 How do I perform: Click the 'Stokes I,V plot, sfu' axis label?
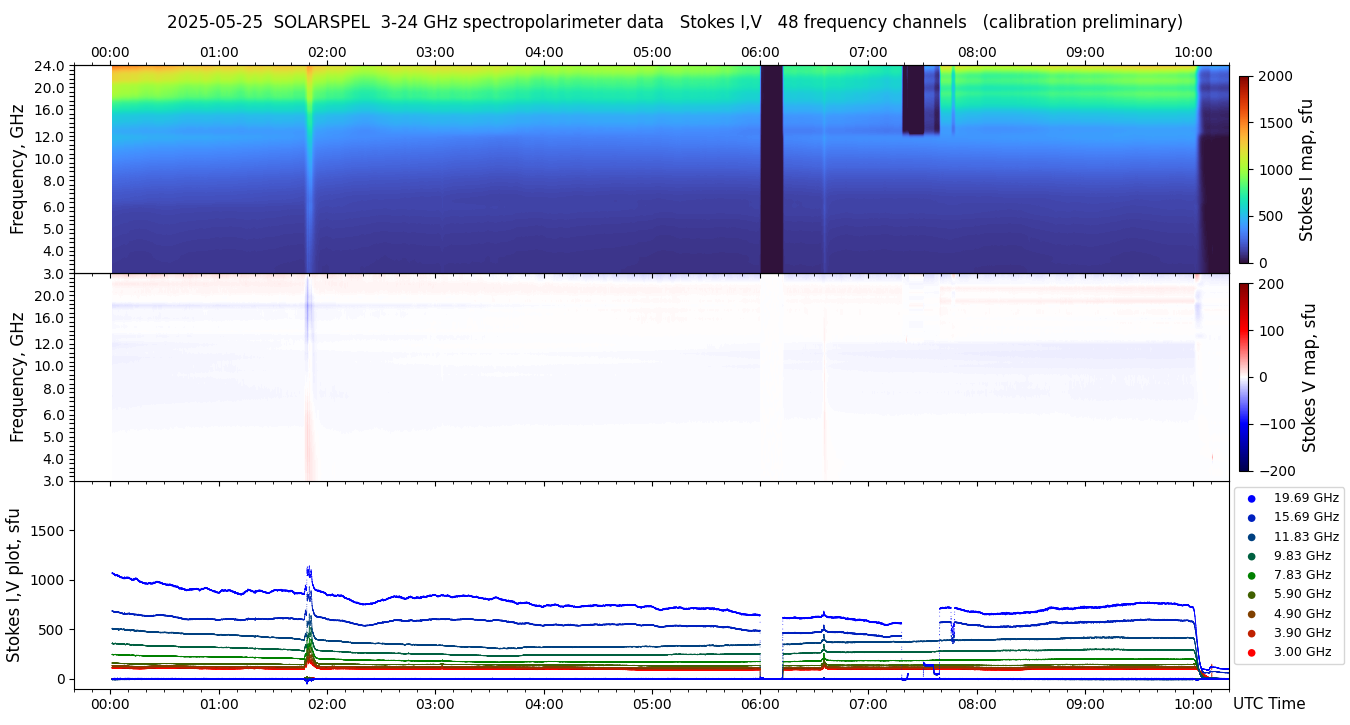(14, 585)
